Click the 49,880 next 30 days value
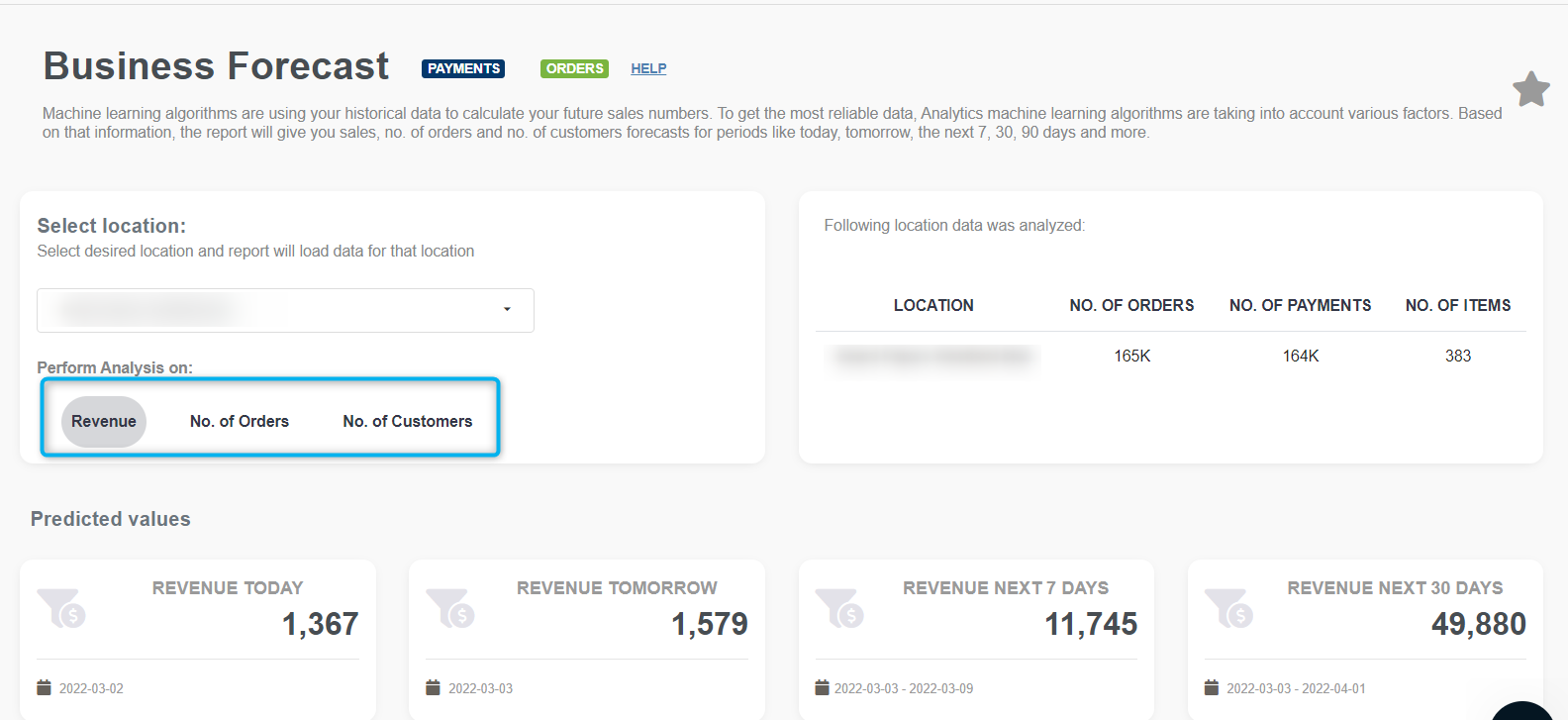The width and height of the screenshot is (1568, 720). (x=1479, y=624)
